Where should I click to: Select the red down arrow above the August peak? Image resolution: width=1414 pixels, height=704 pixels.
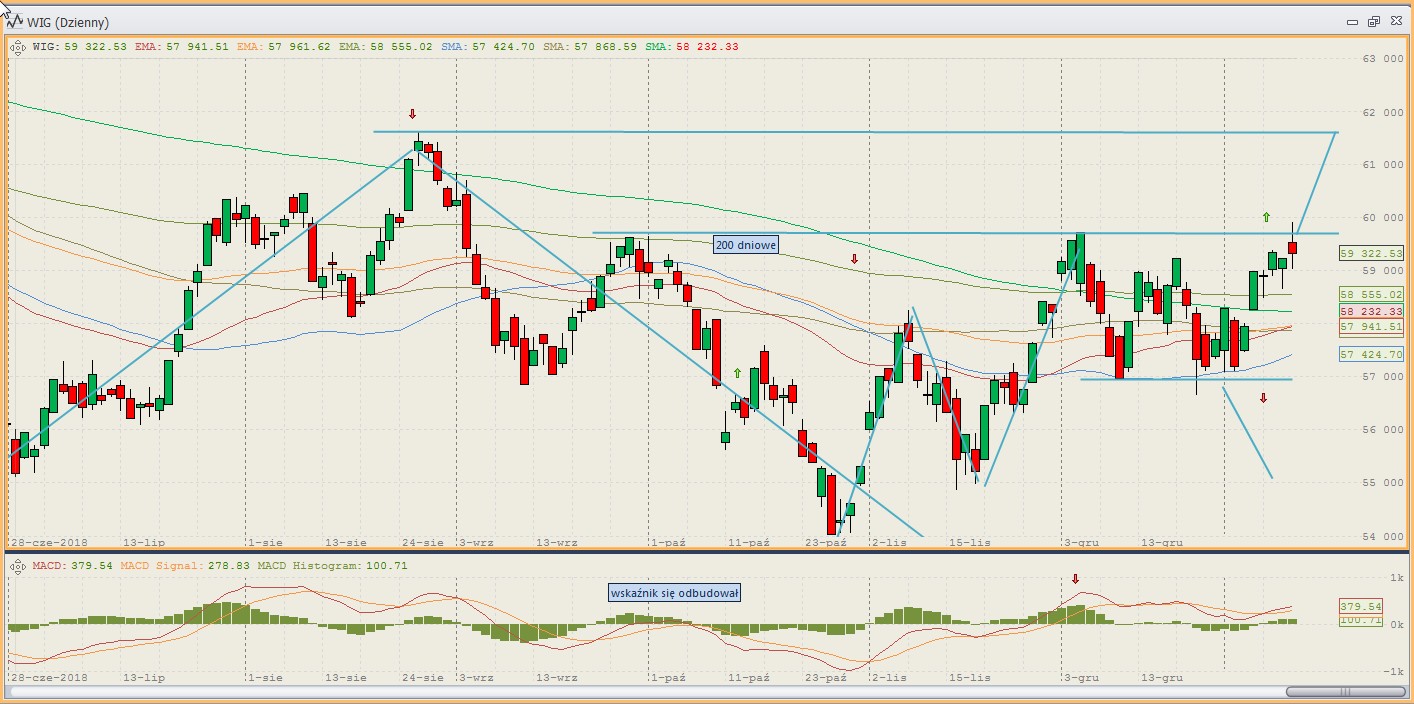[412, 114]
